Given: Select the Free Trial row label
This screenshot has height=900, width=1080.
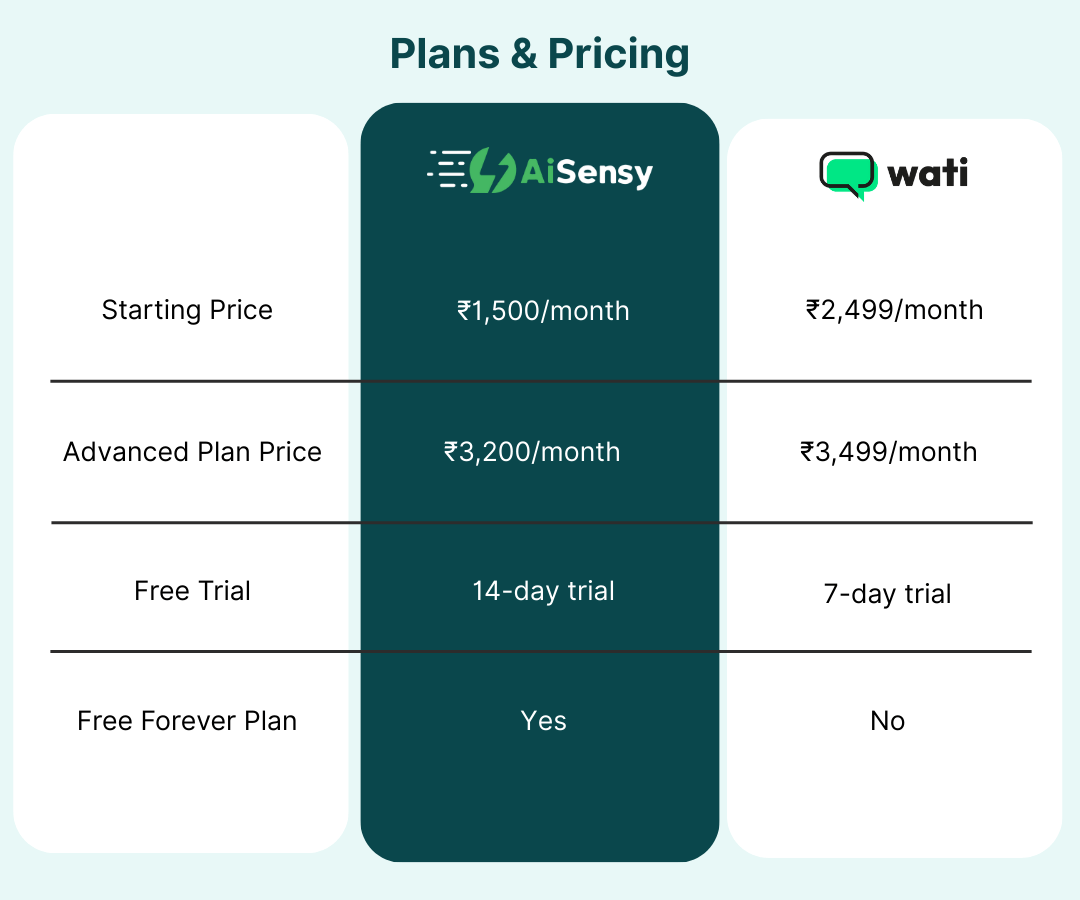Looking at the screenshot, I should (192, 591).
